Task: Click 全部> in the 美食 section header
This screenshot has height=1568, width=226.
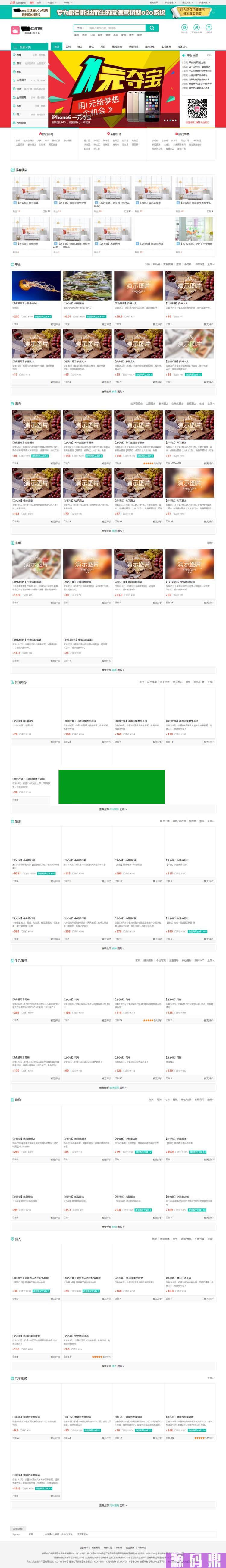Action: [211, 265]
